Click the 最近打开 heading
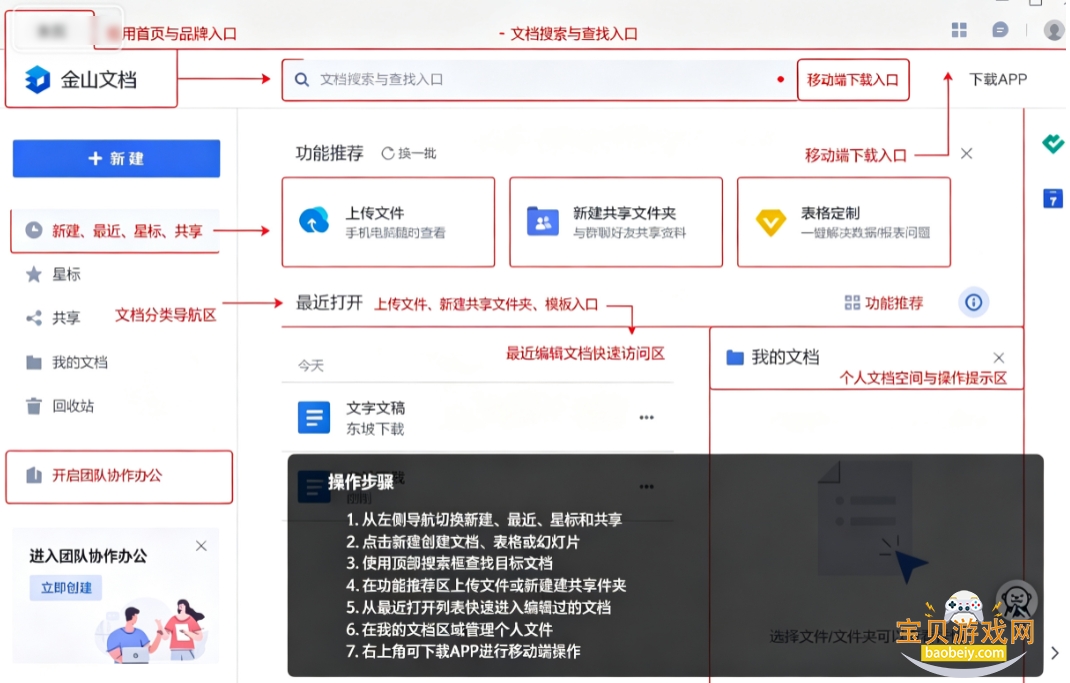This screenshot has width=1070, height=683. coord(329,303)
